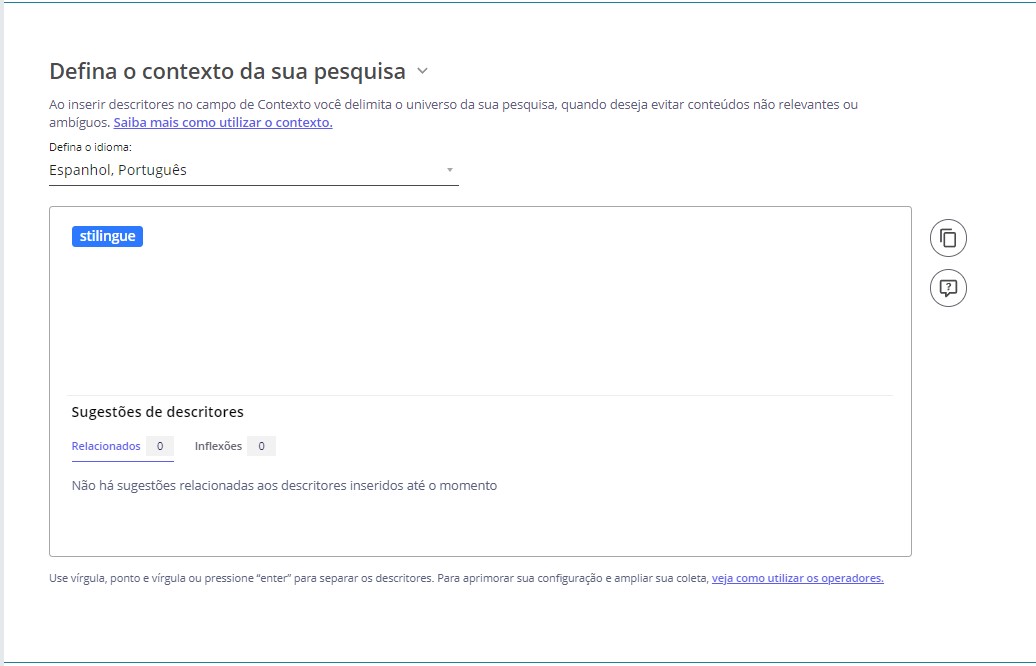Open "veja como utilizar os operadores" link
Viewport: 1036px width, 666px height.
[797, 578]
